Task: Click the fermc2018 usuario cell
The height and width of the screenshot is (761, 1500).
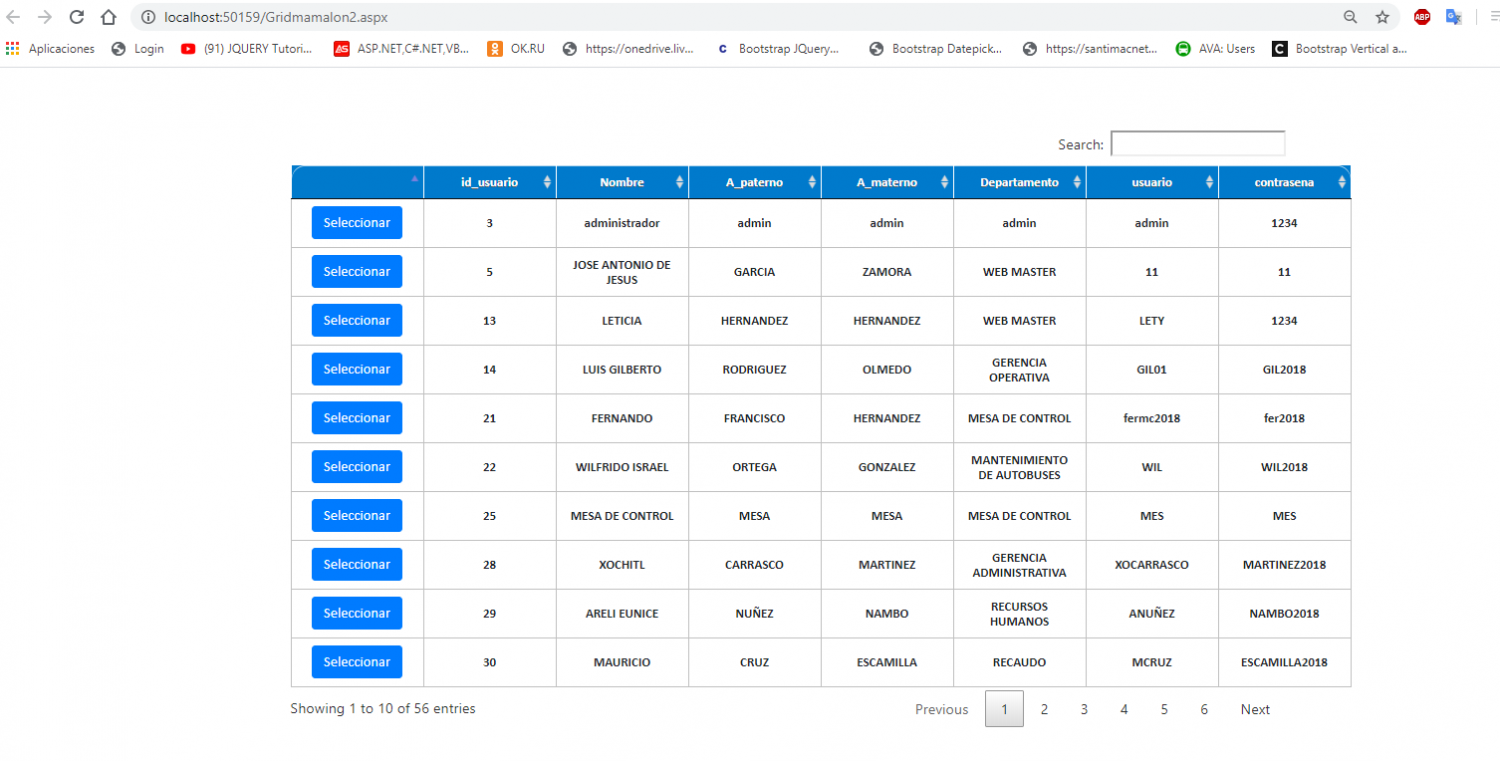Action: (x=1152, y=418)
